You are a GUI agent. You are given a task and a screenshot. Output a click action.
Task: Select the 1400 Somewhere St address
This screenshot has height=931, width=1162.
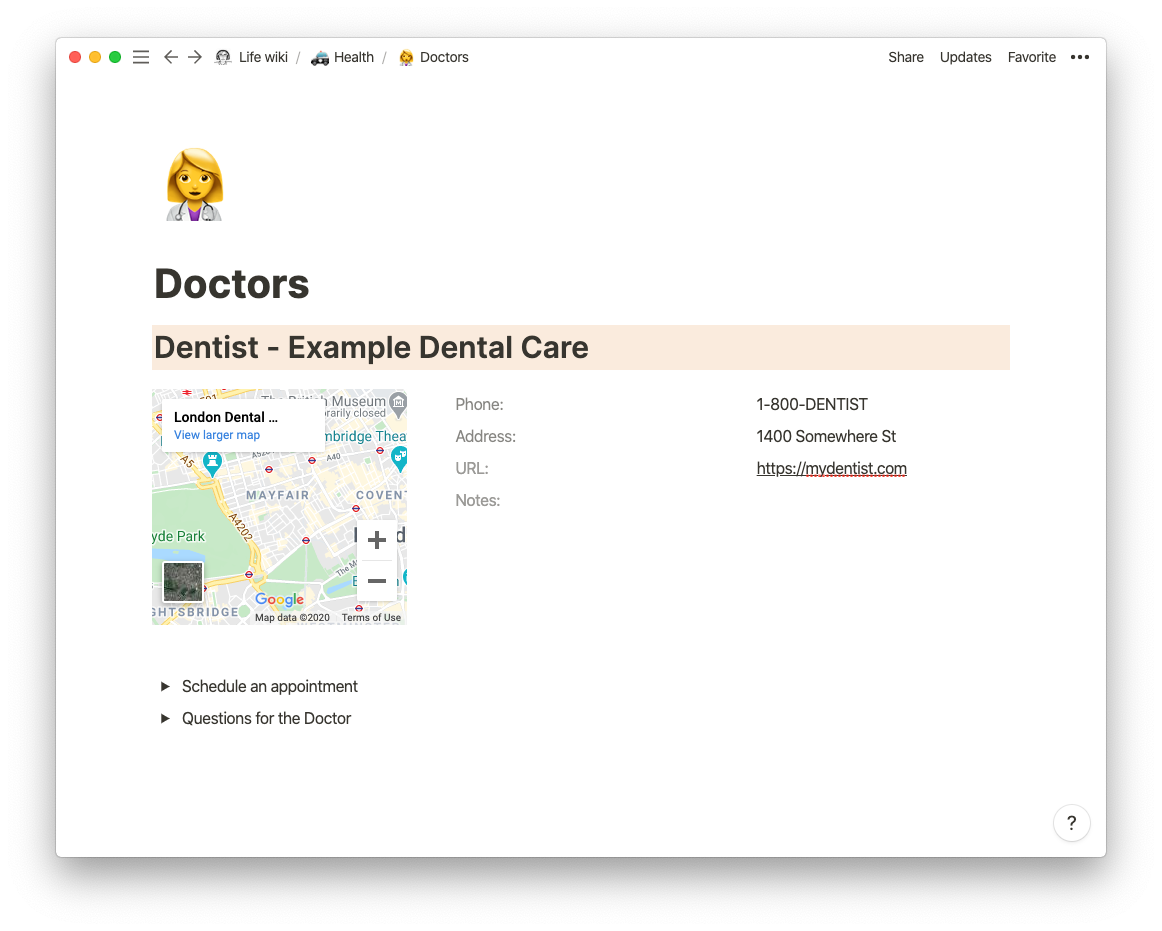[x=826, y=437]
